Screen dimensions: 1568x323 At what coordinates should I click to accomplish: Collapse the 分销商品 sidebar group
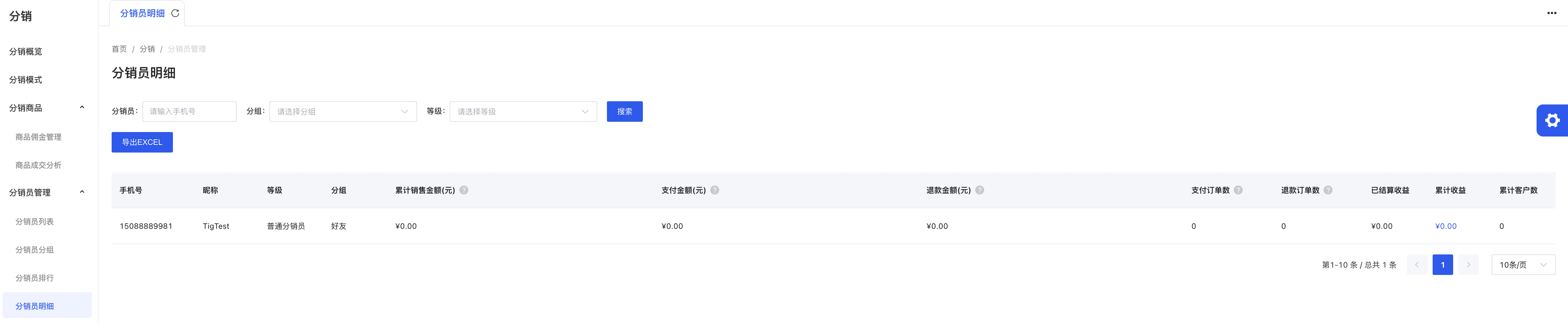[82, 108]
